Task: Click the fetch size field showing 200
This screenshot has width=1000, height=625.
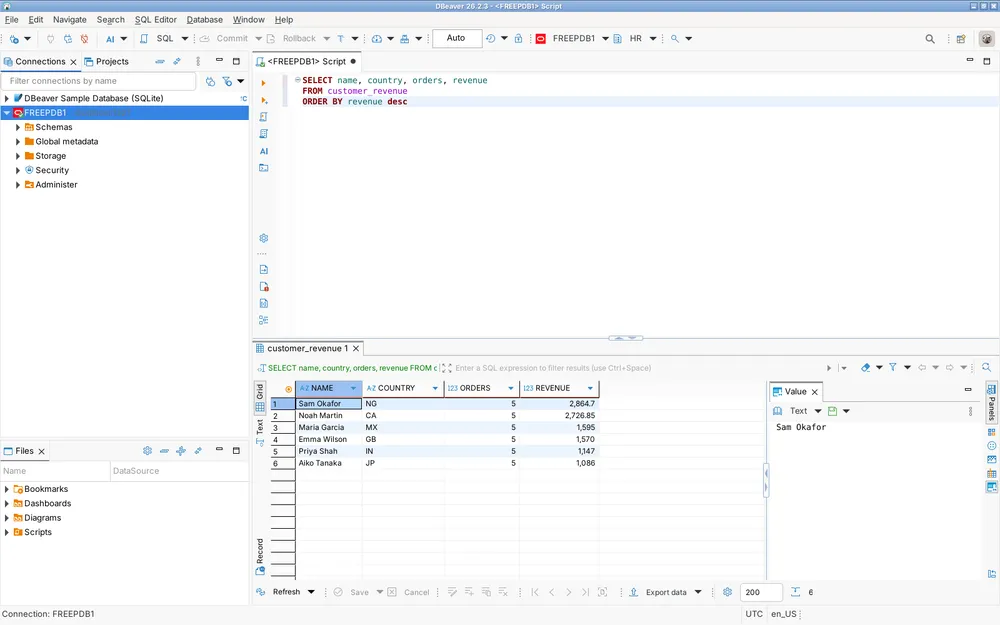Action: click(761, 592)
